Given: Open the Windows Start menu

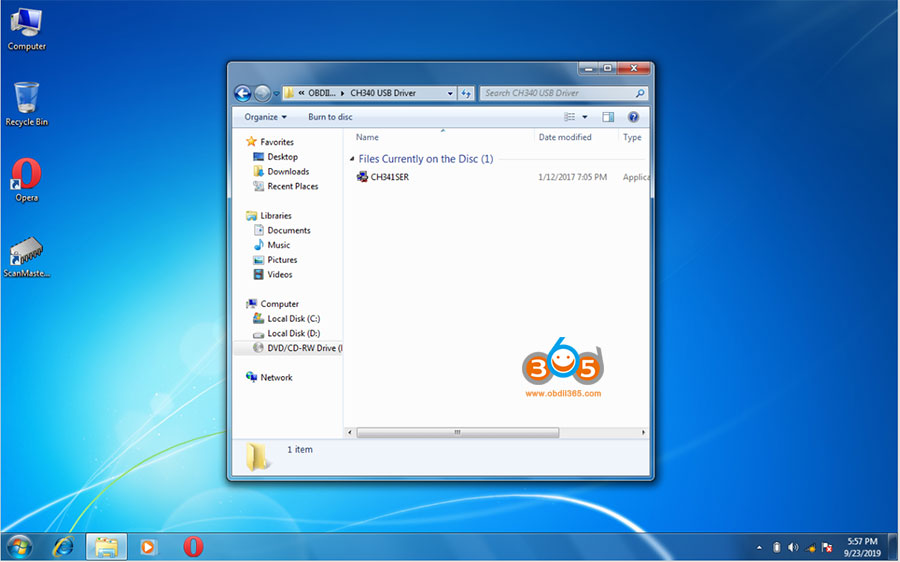Looking at the screenshot, I should point(20,547).
